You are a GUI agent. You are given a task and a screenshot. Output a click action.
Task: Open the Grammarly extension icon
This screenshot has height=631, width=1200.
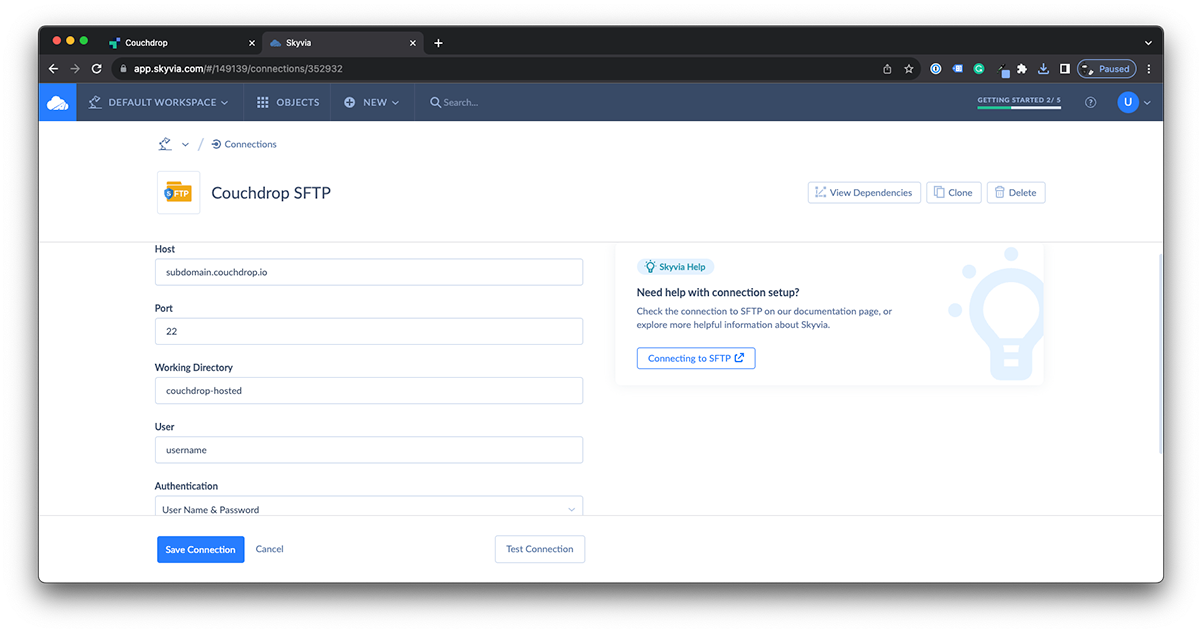[978, 68]
